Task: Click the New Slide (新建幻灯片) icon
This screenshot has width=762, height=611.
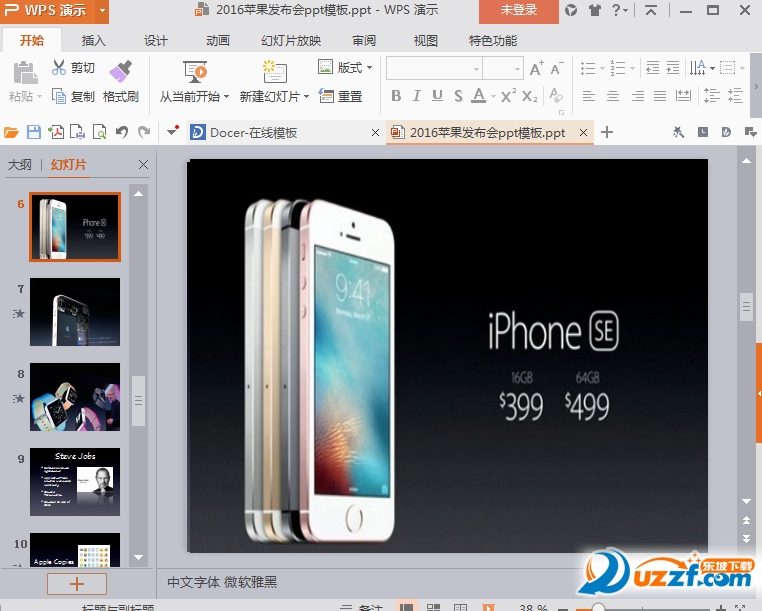Action: (x=275, y=72)
